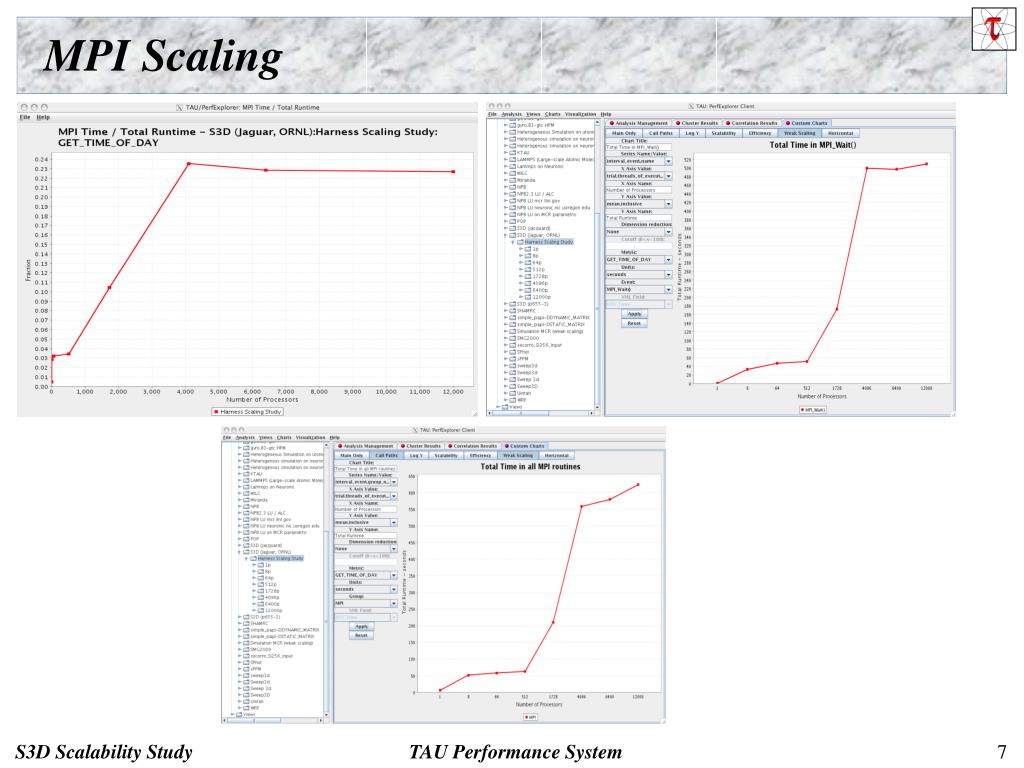Click POP folder icon in MPI_Wait window tree

point(513,221)
